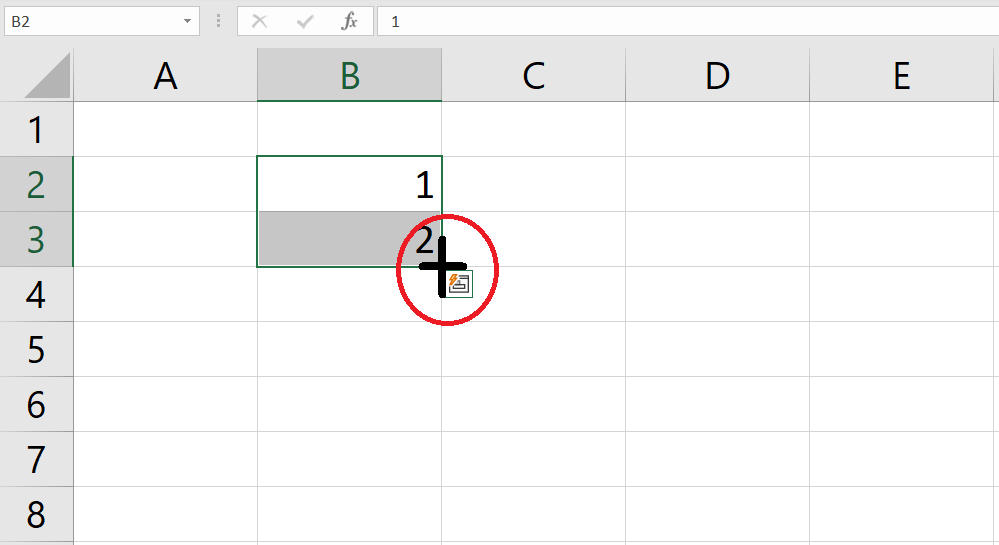Select column D by its header
Screen dimensions: 999x545
pos(717,76)
